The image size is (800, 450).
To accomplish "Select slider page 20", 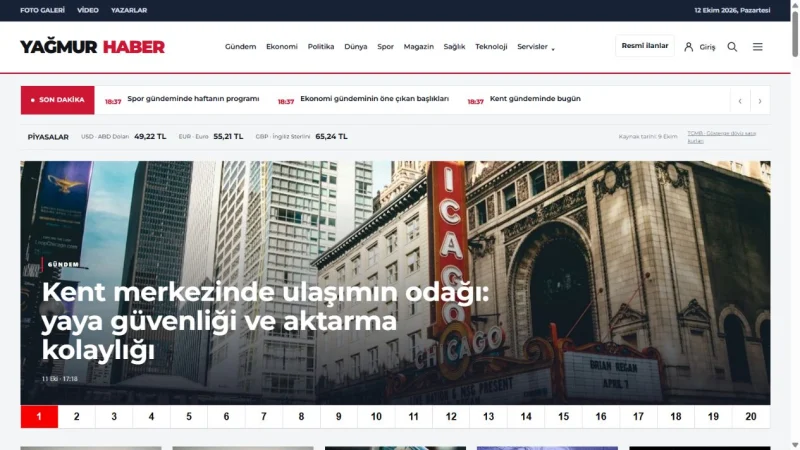I will tap(751, 417).
